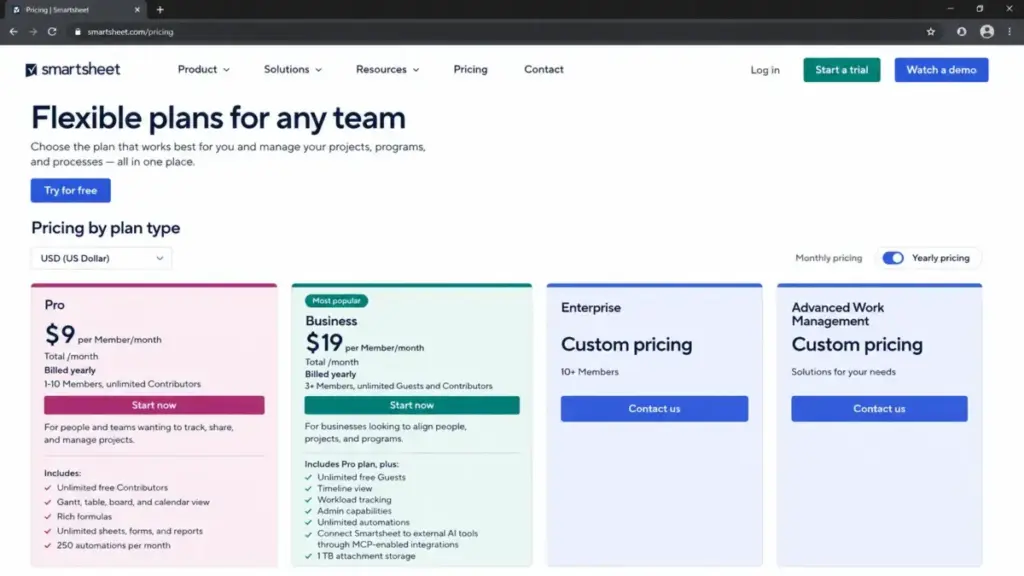The height and width of the screenshot is (576, 1024).
Task: Click the 'Pricing by plan type' heading
Action: point(105,228)
